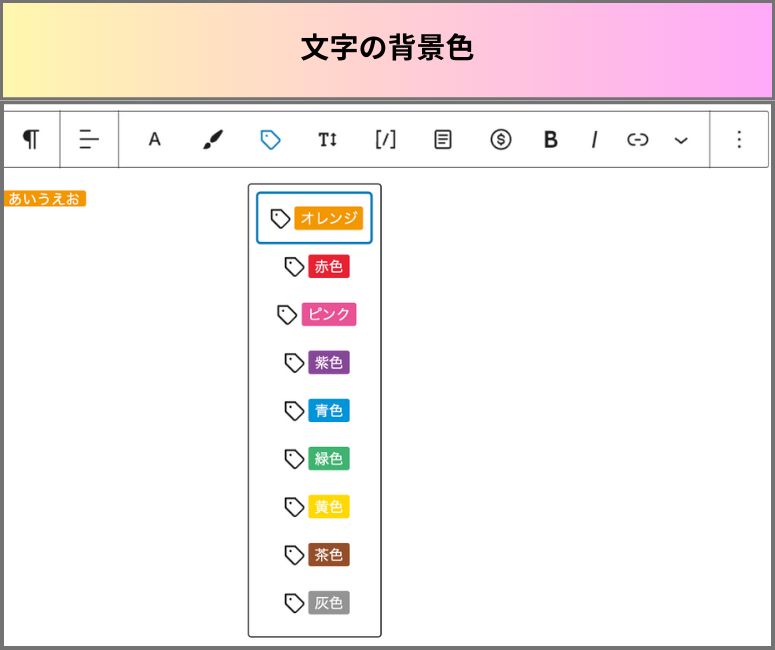Open the block options three-dot menu

(739, 139)
